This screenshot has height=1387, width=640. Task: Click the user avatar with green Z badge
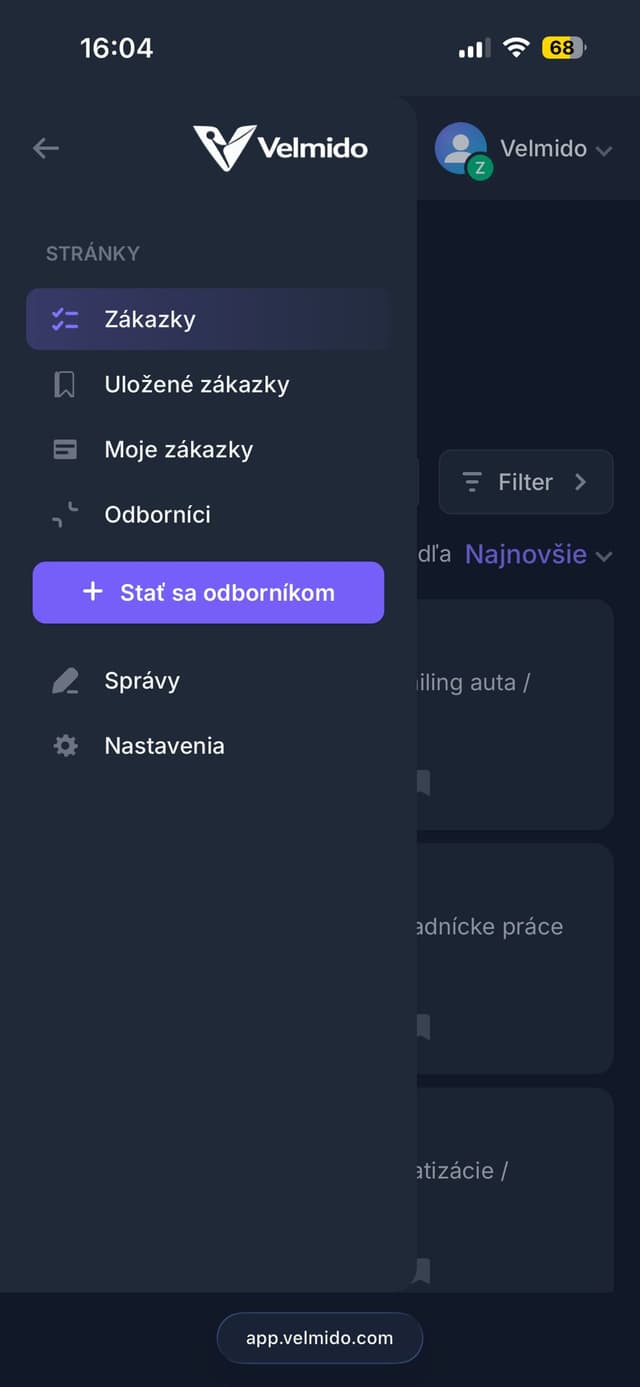point(461,148)
